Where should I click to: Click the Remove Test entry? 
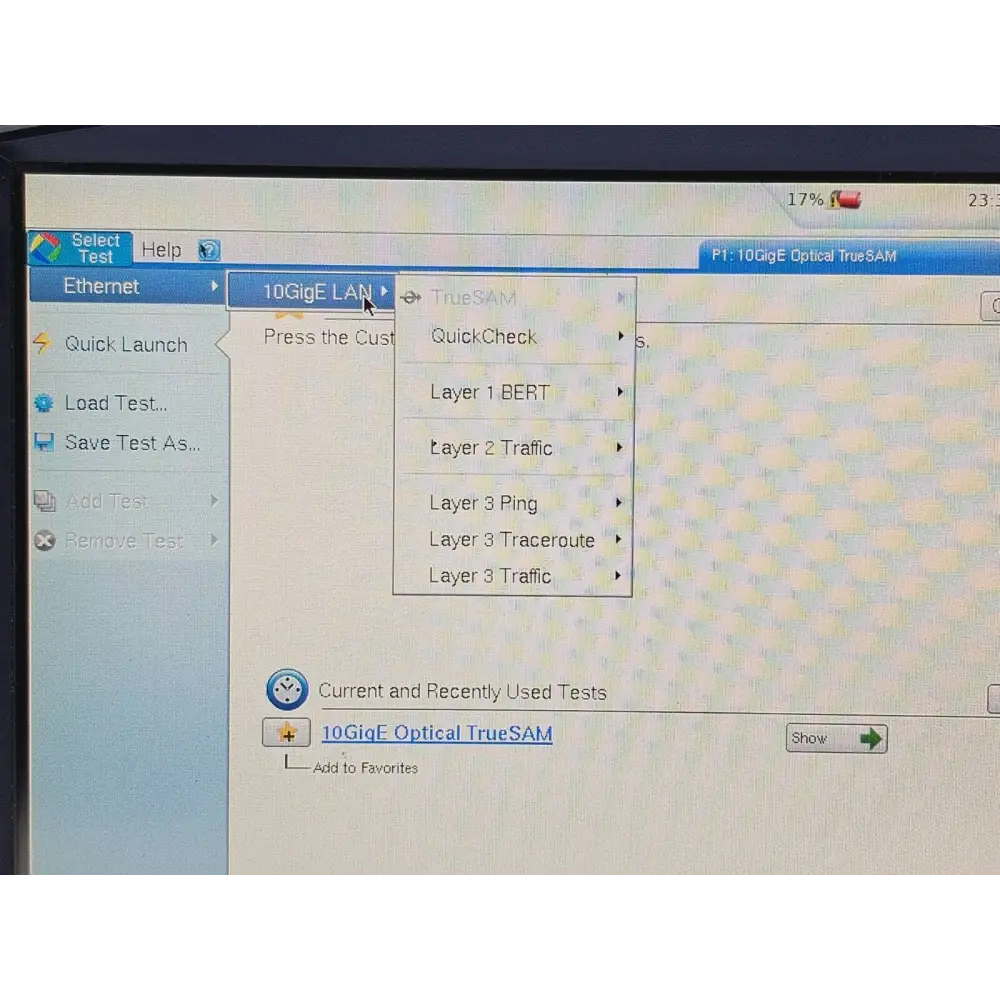click(124, 541)
